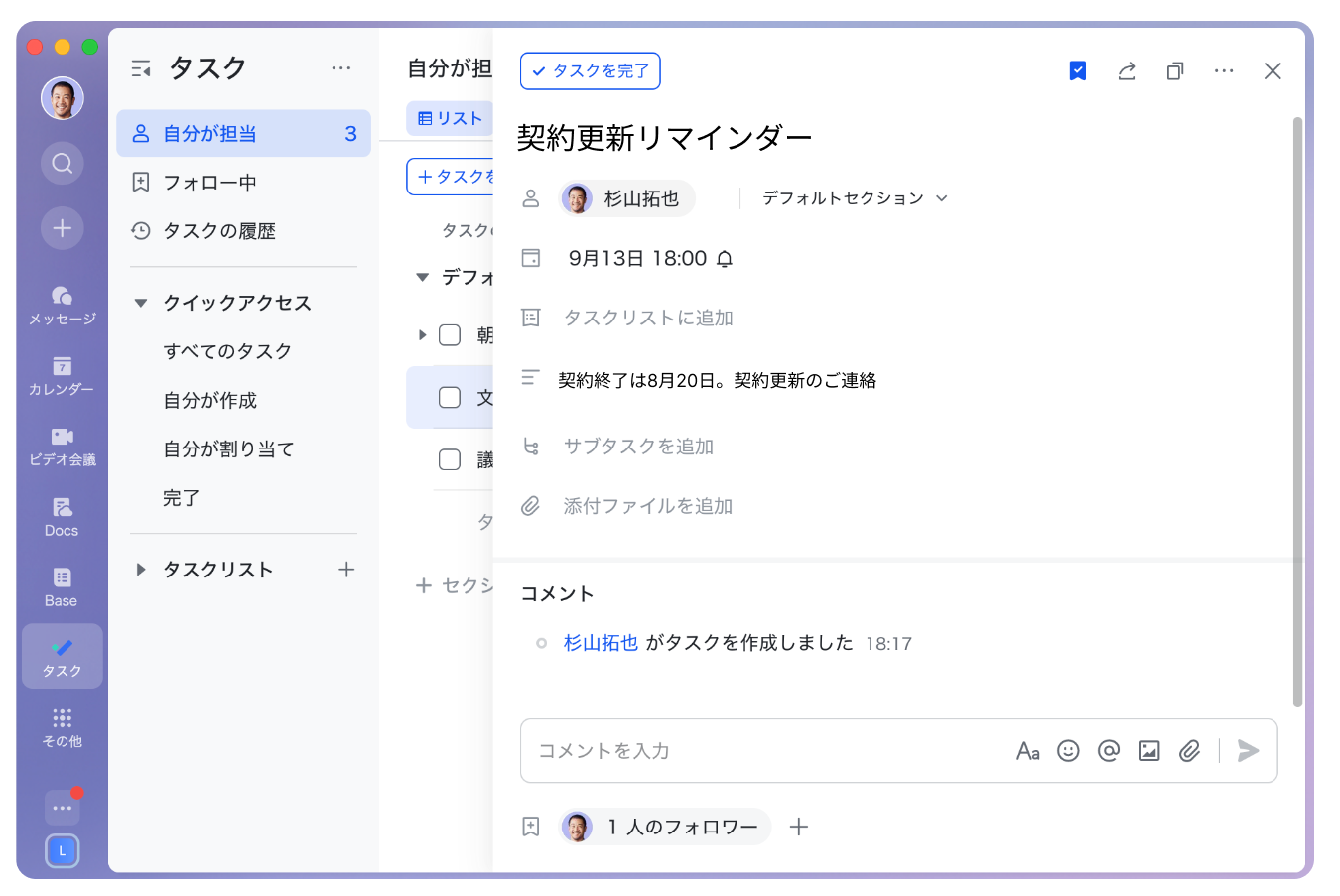The height and width of the screenshot is (896, 1340).
Task: Select フォロー中 in the task sidebar
Action: 210,183
